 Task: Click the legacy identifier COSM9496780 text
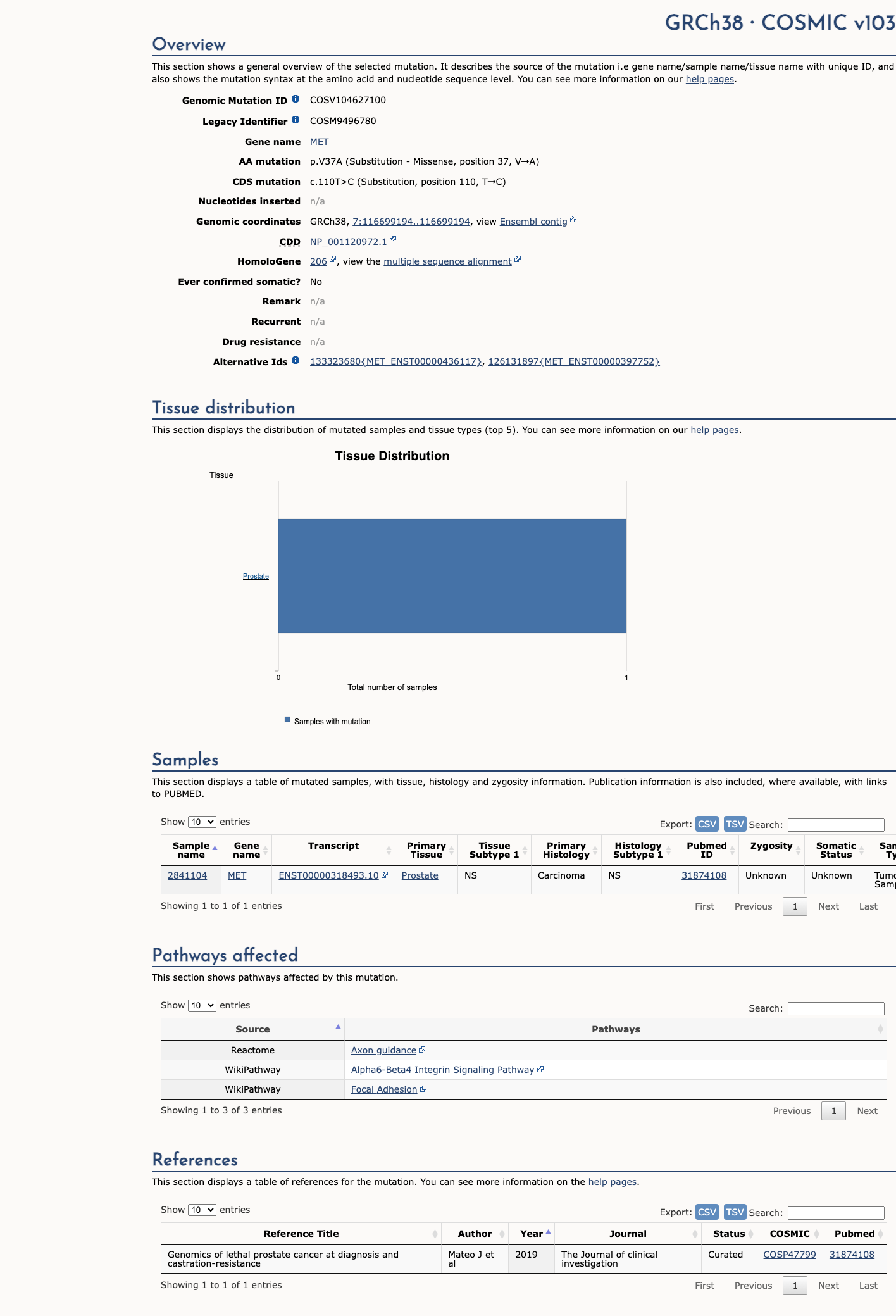pos(343,121)
